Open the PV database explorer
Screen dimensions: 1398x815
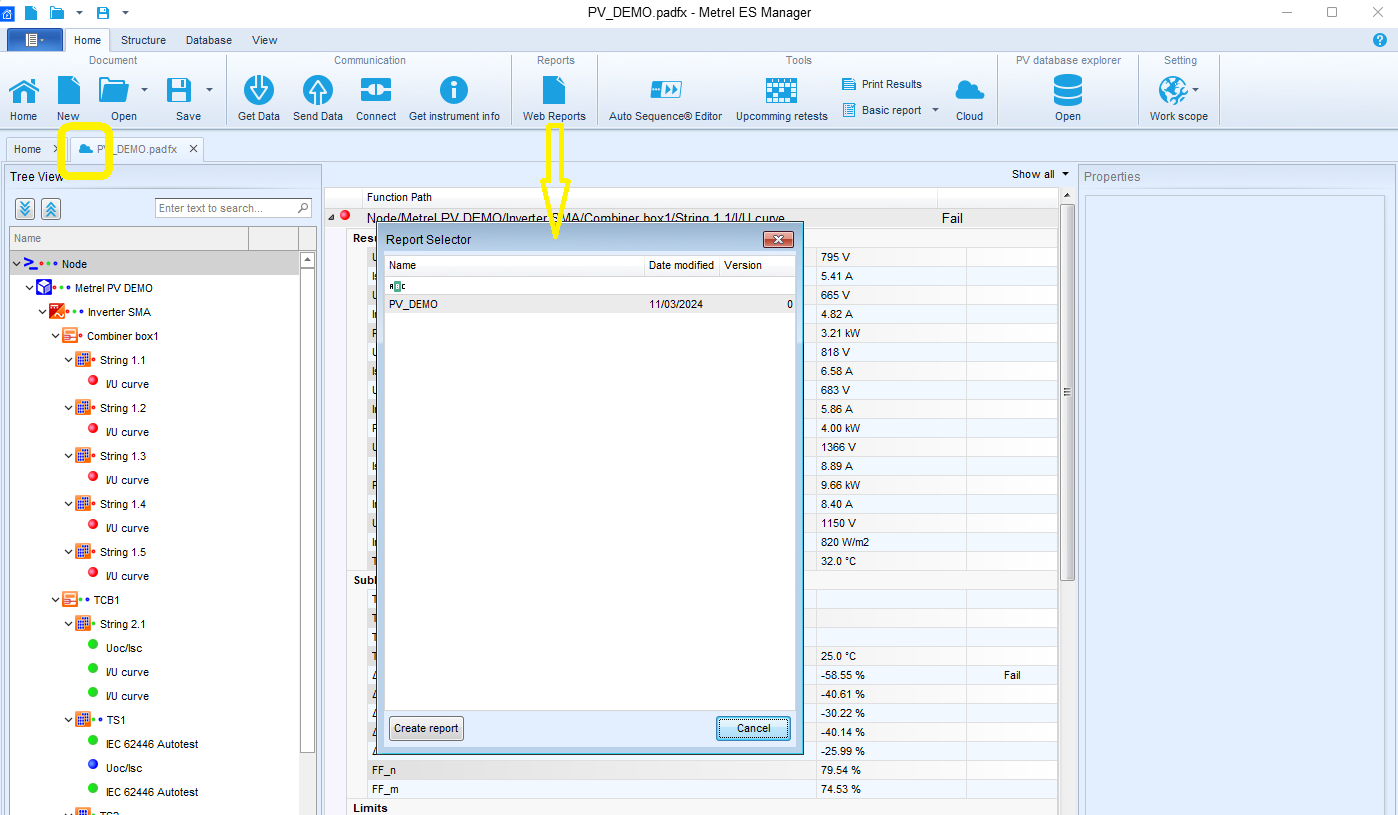tap(1067, 91)
